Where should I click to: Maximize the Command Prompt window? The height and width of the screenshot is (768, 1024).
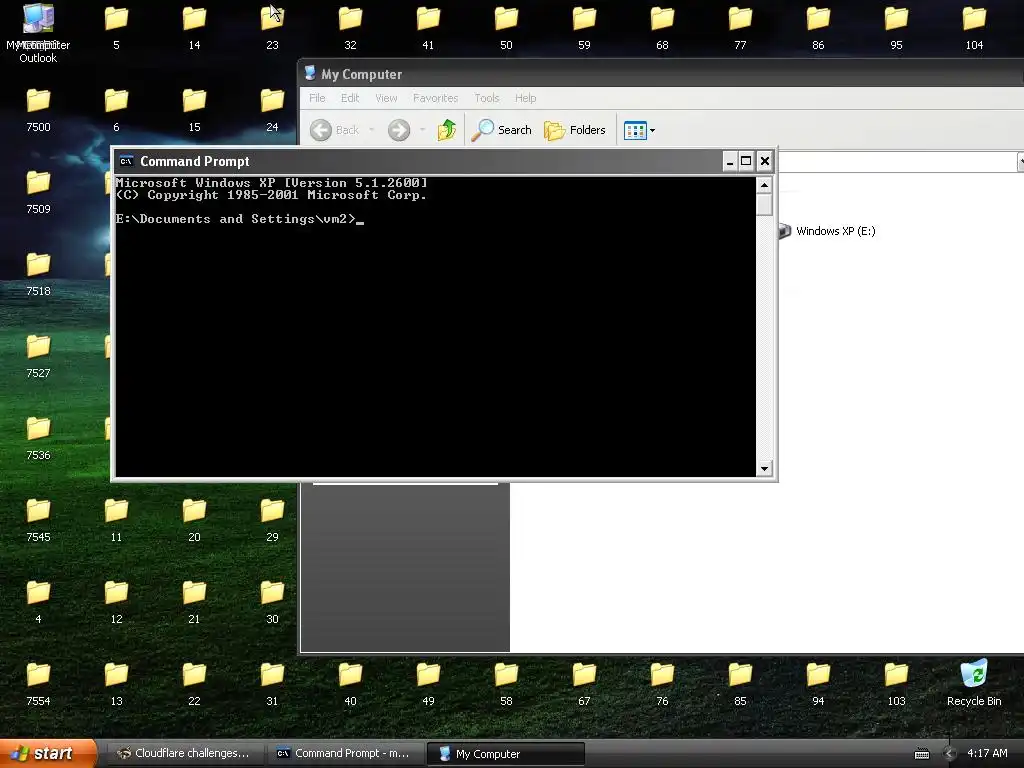[x=746, y=161]
